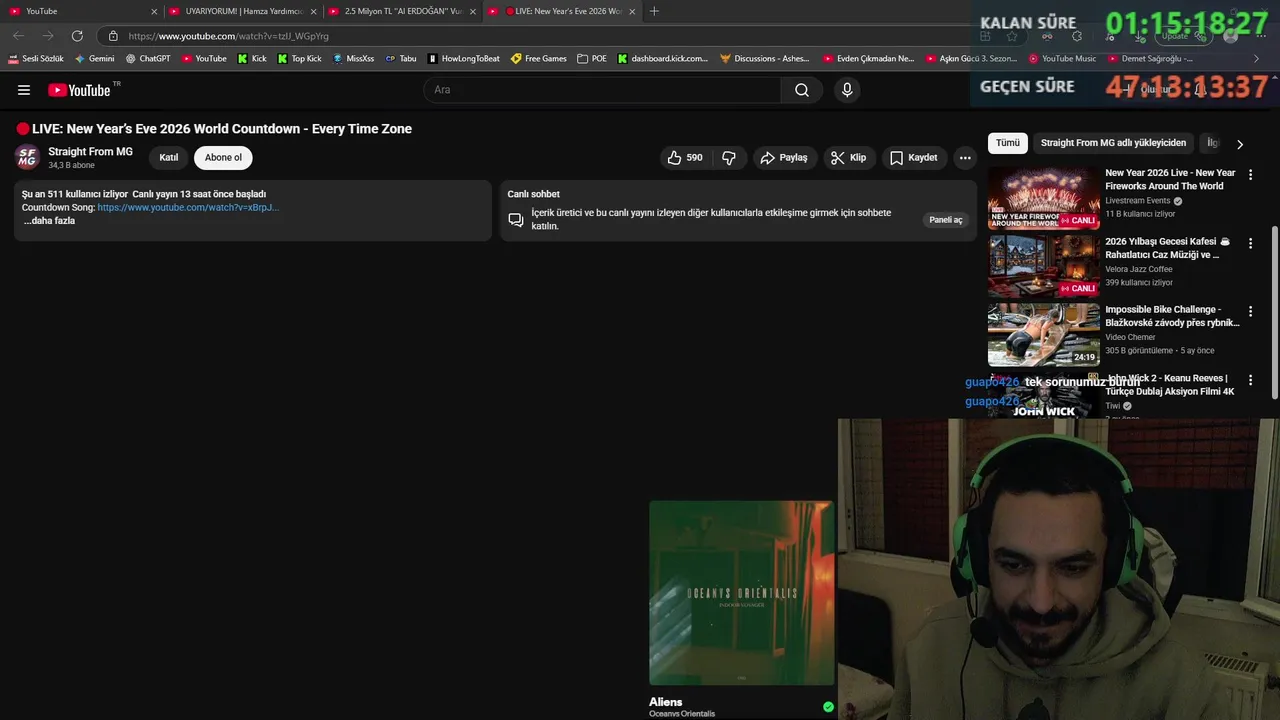Switch to the first YouTube browser tab
Image resolution: width=1280 pixels, height=720 pixels.
pyautogui.click(x=82, y=11)
